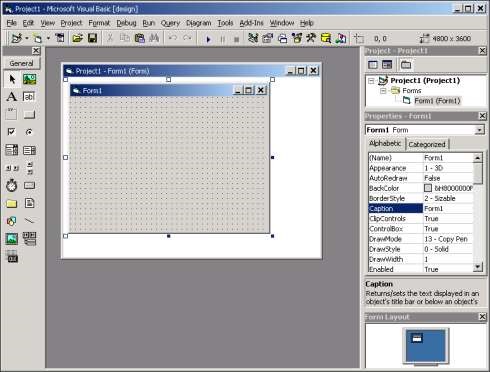Collapse the Project1 tree node

[x=371, y=81]
